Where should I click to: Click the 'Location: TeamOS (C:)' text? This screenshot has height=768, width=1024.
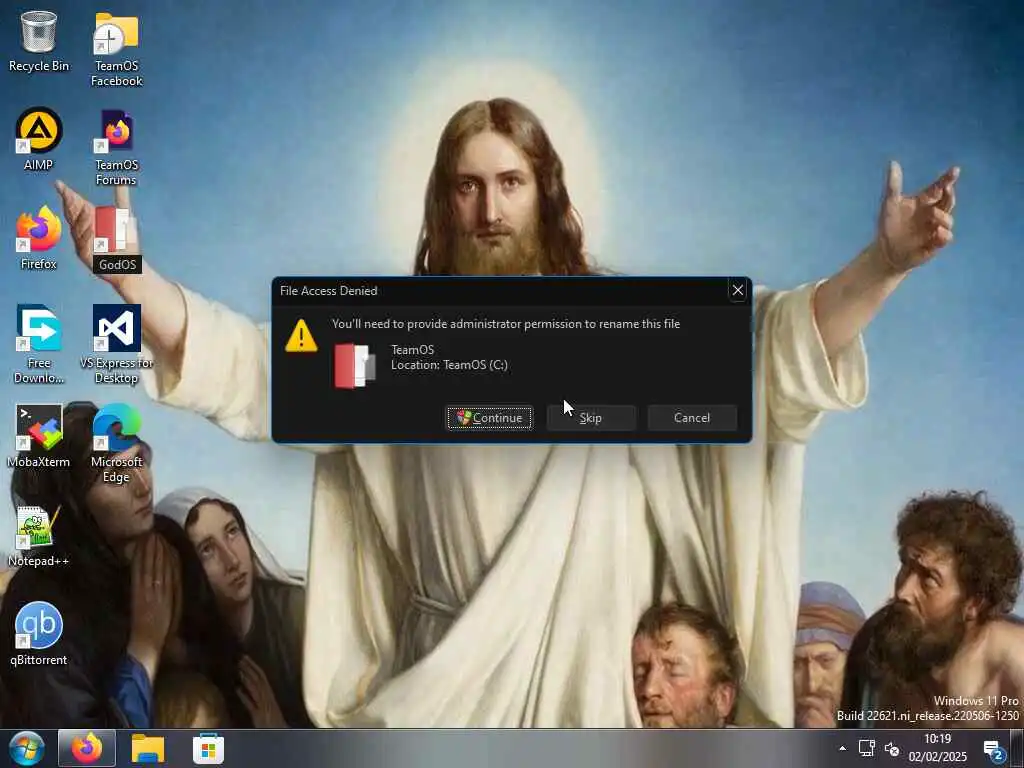(x=449, y=365)
